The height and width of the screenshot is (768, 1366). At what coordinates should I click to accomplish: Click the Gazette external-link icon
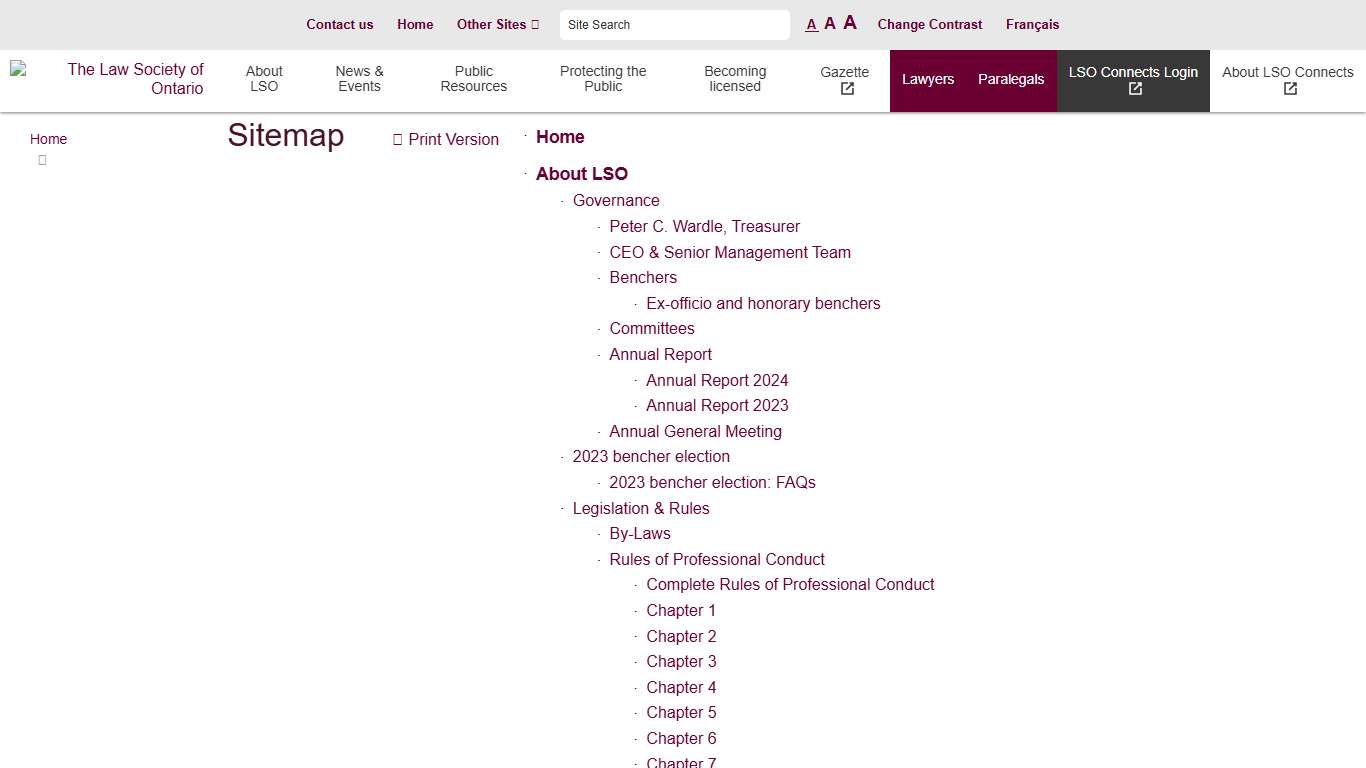click(x=846, y=89)
